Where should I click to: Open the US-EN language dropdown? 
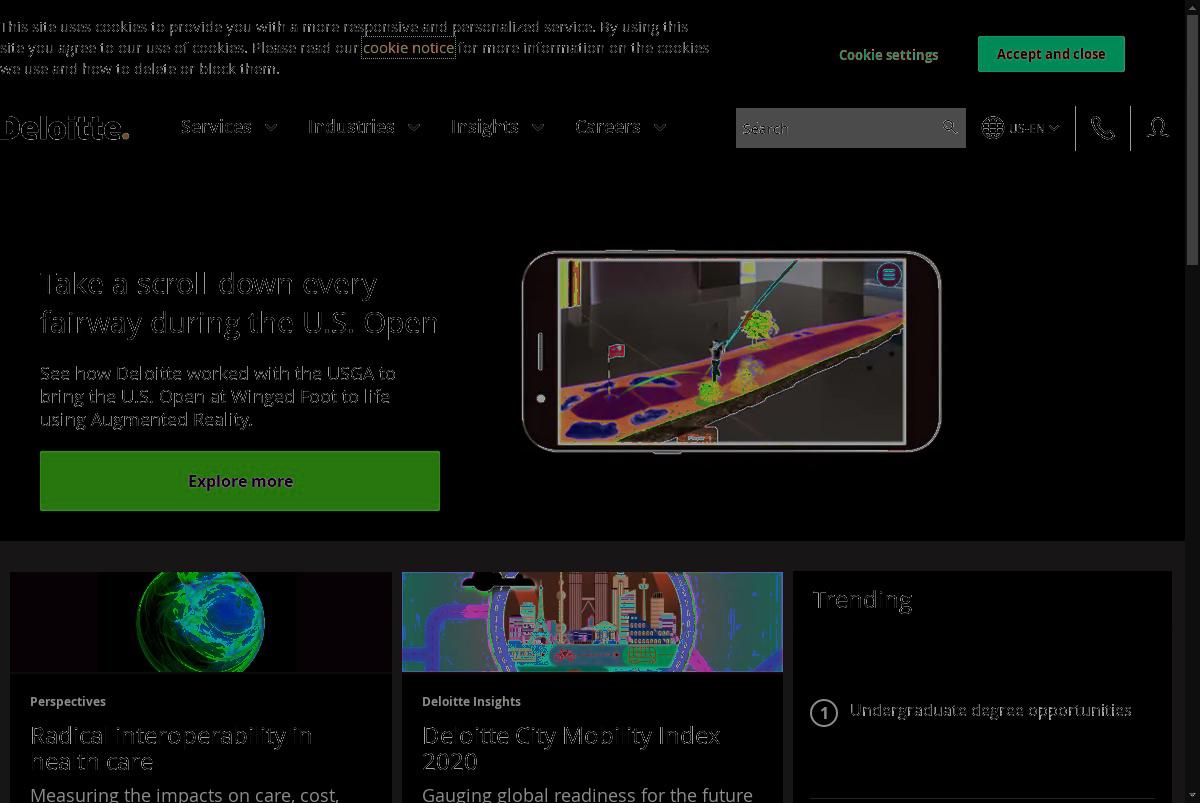coord(1034,128)
